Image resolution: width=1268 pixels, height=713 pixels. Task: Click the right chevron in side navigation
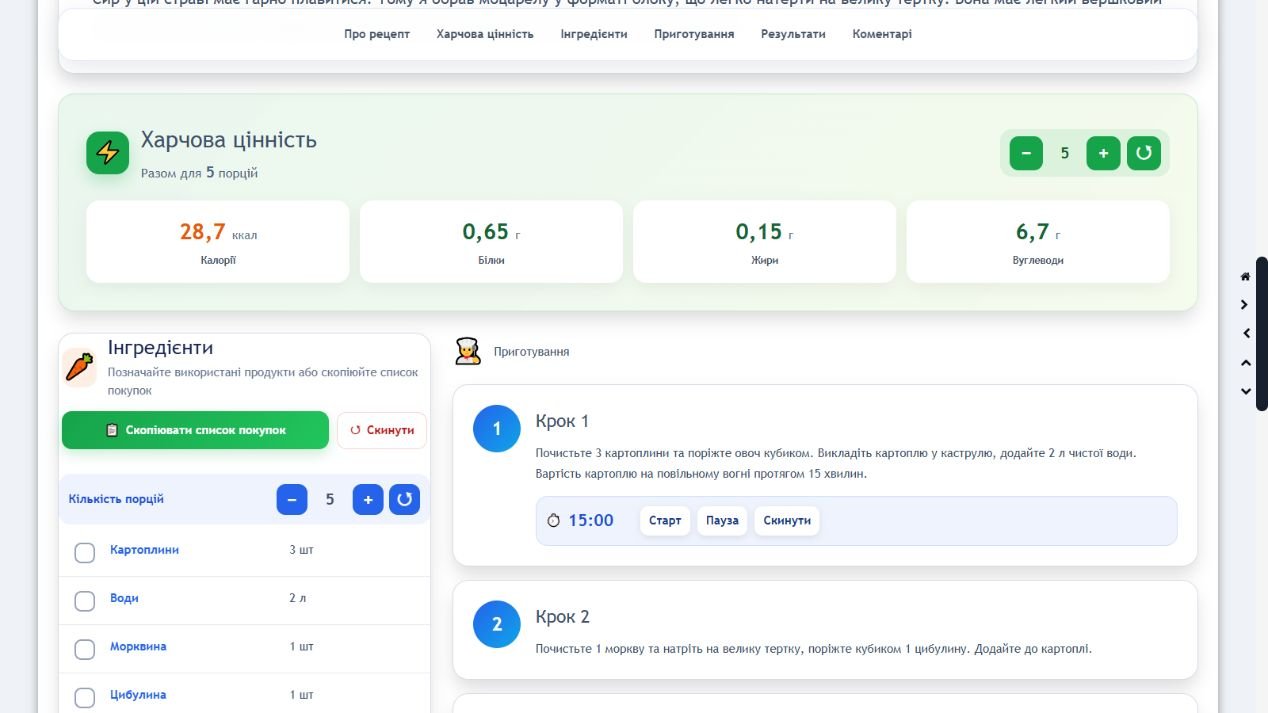(x=1245, y=305)
